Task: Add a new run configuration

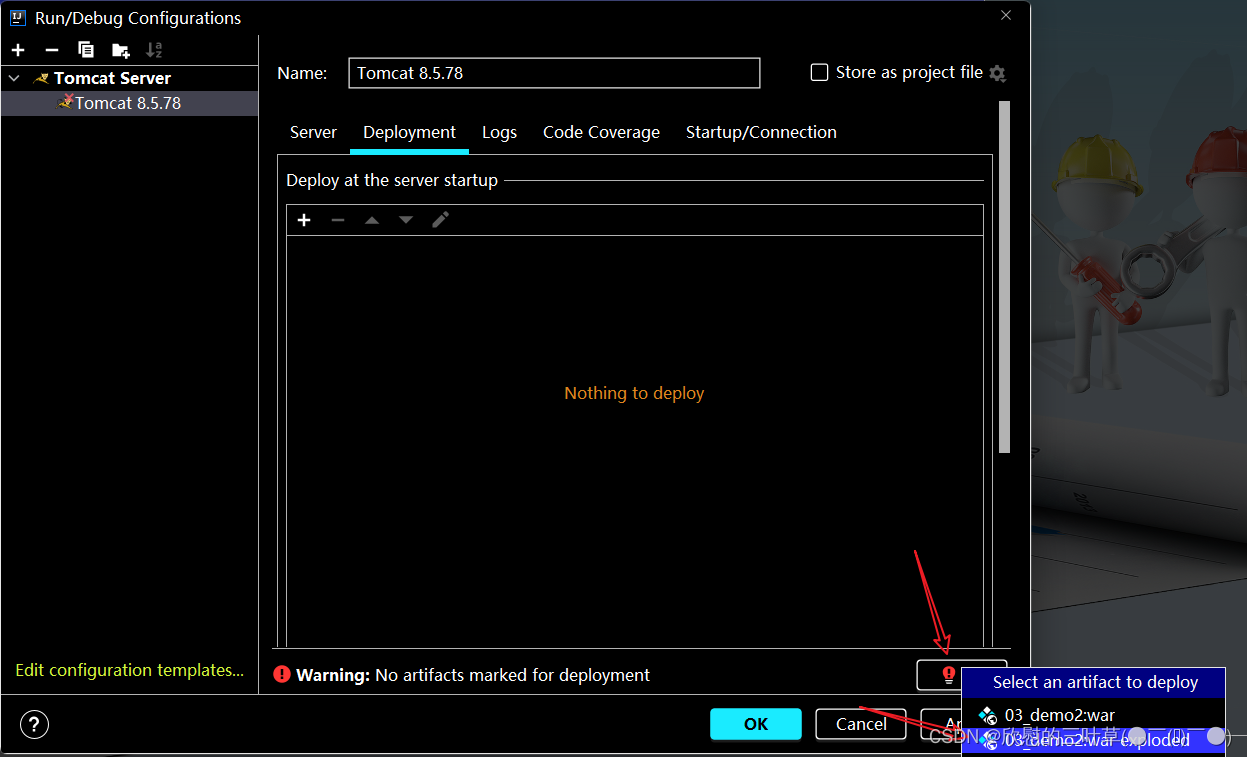Action: click(x=18, y=50)
